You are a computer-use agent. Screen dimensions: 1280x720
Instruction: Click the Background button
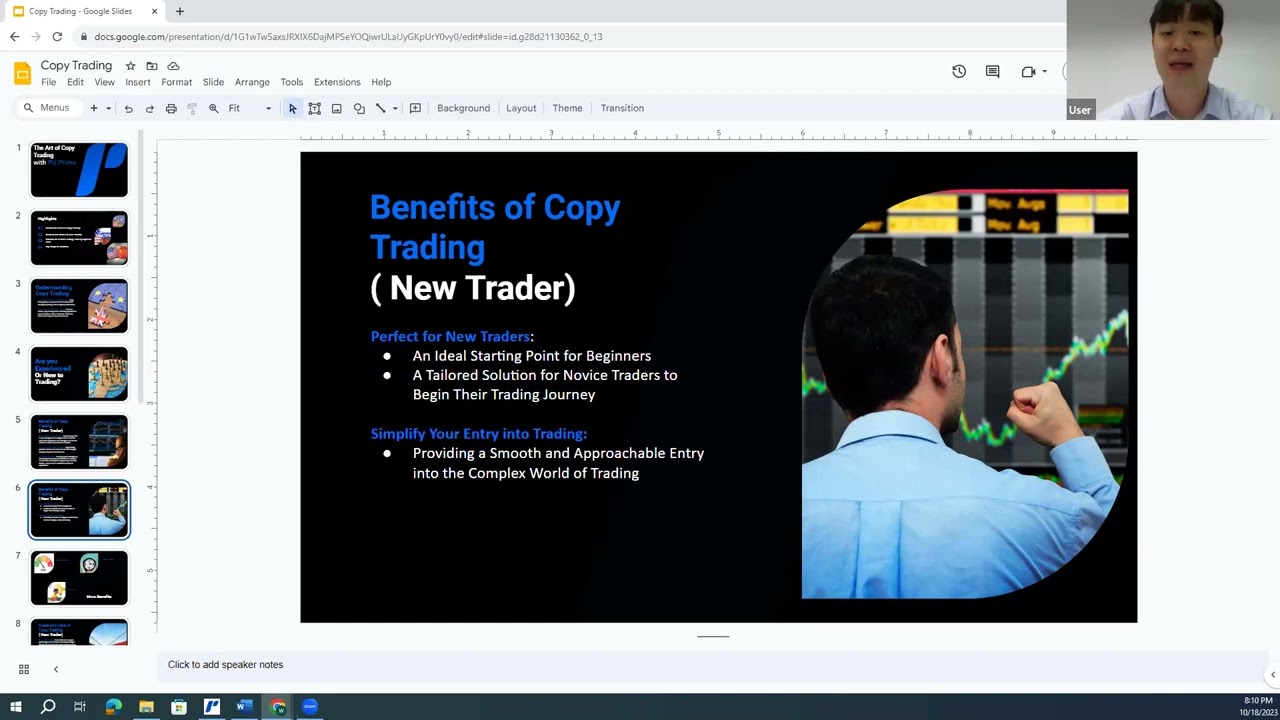tap(464, 108)
